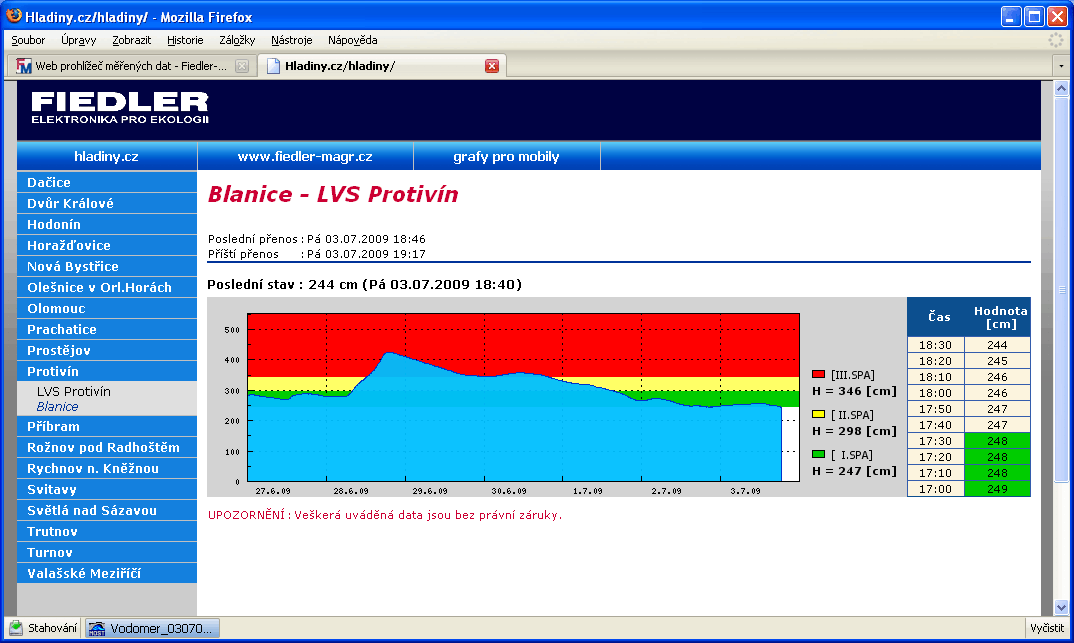Select Prachatice in the sidebar
This screenshot has width=1074, height=643.
[x=107, y=329]
